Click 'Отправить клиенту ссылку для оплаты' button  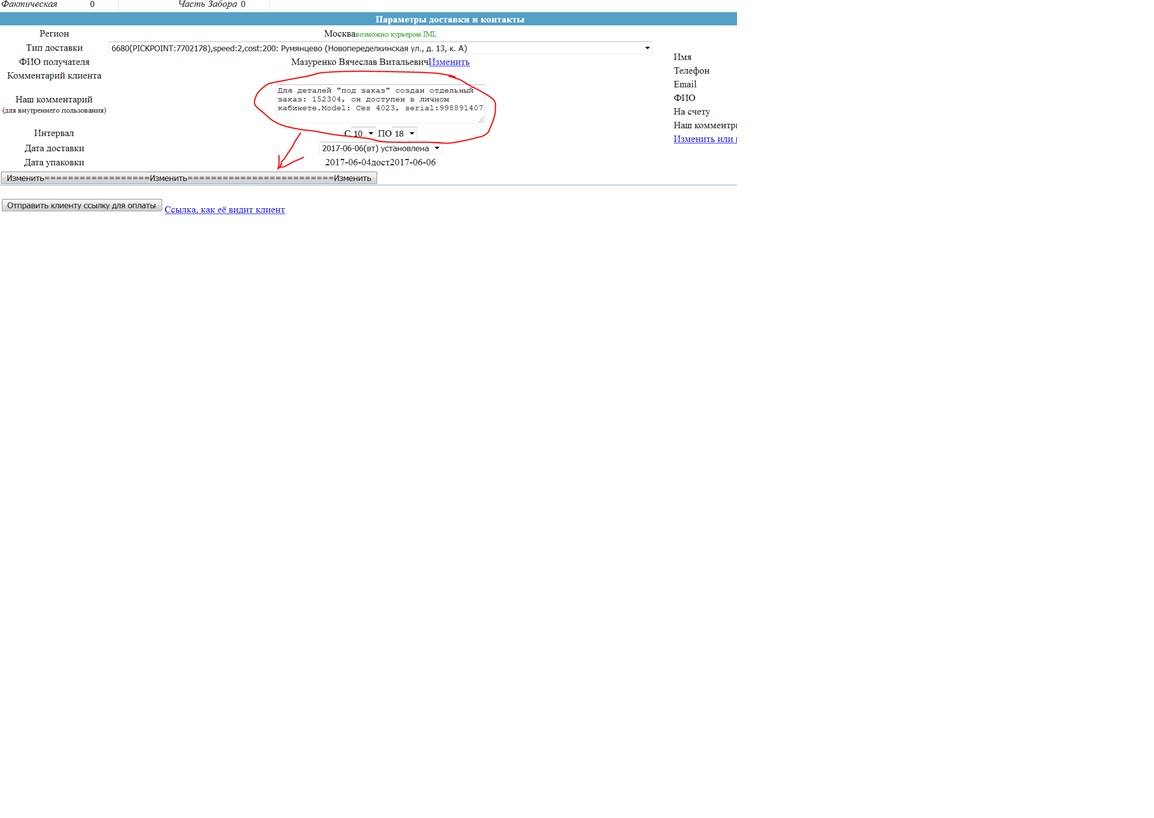(x=82, y=205)
